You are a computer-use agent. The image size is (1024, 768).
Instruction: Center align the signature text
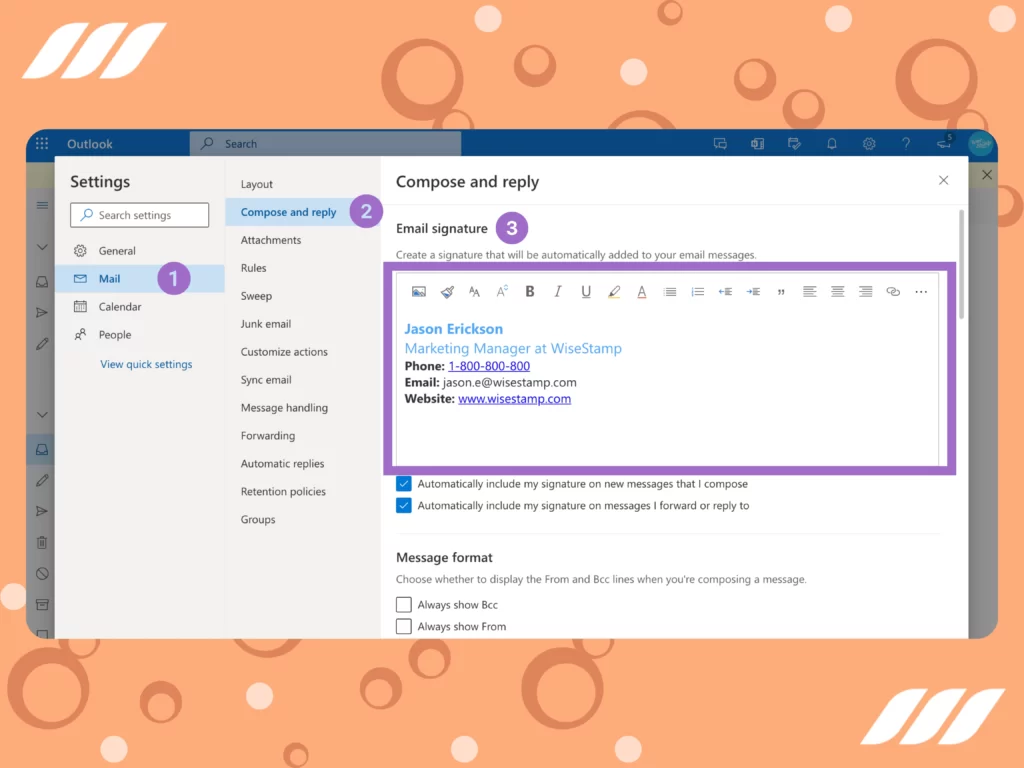[838, 291]
